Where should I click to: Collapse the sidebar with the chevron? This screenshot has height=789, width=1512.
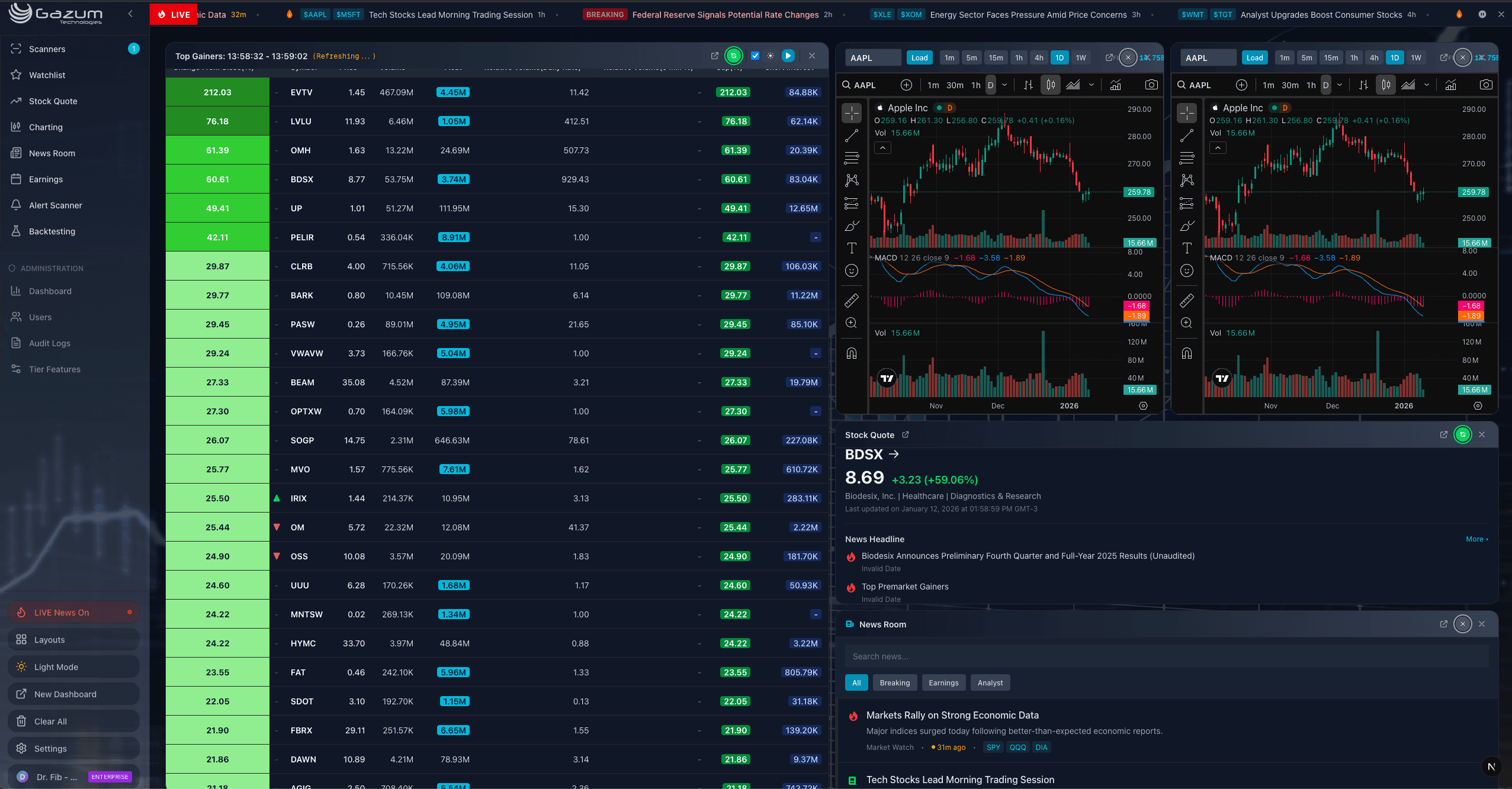click(130, 14)
